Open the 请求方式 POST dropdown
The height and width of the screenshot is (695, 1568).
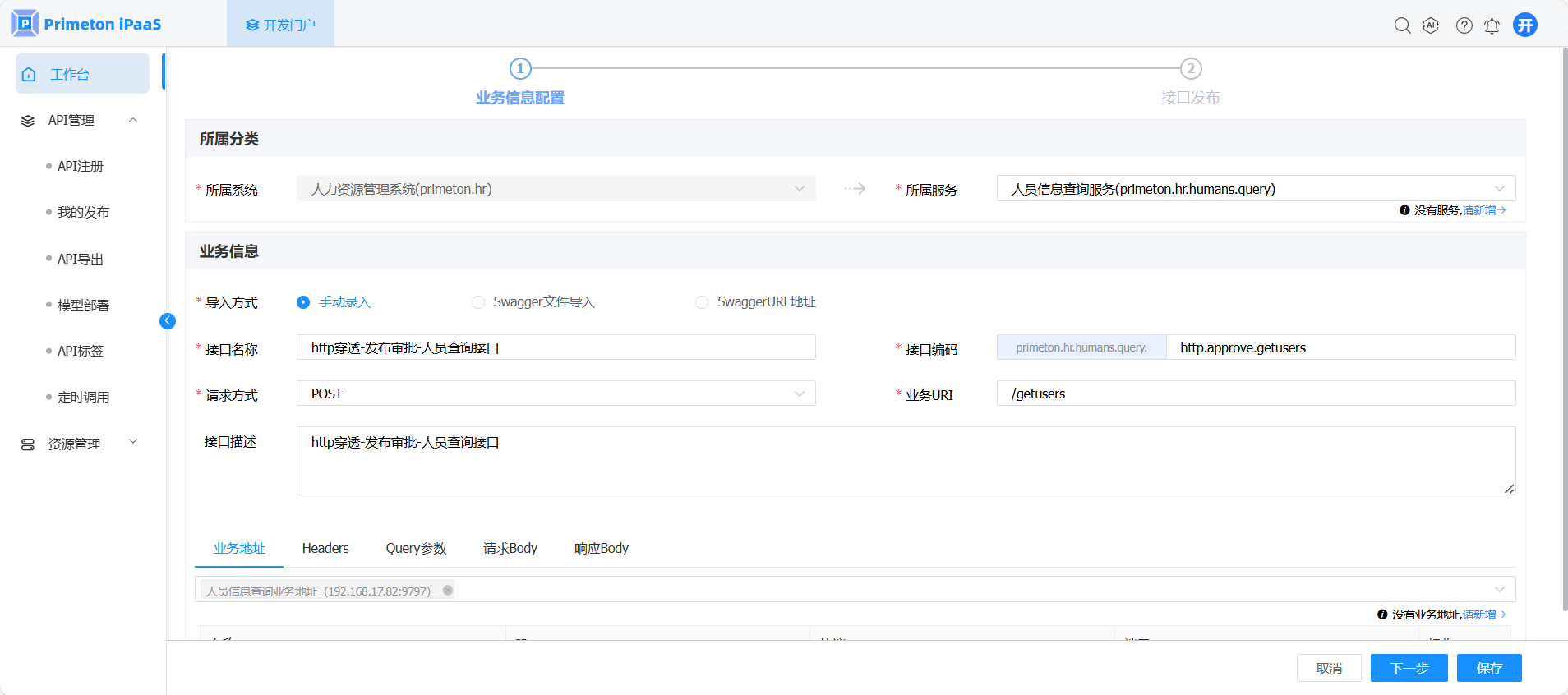tap(556, 394)
